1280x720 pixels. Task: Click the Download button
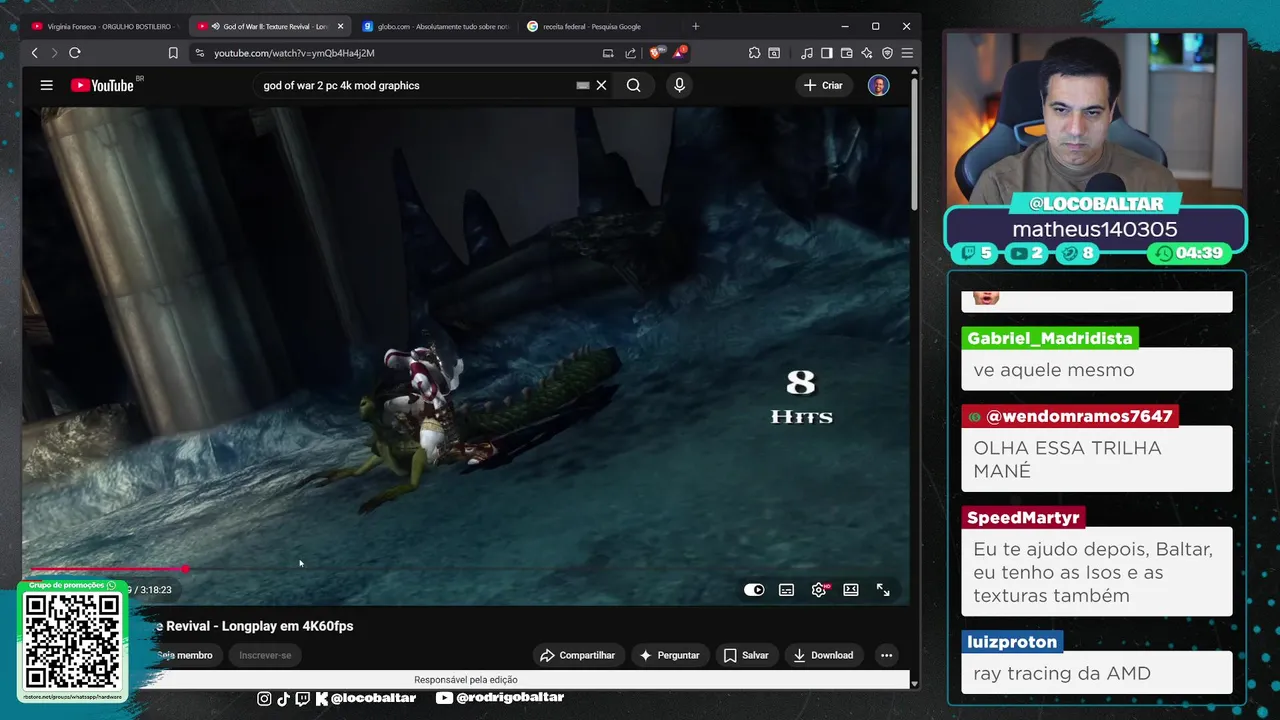[823, 655]
